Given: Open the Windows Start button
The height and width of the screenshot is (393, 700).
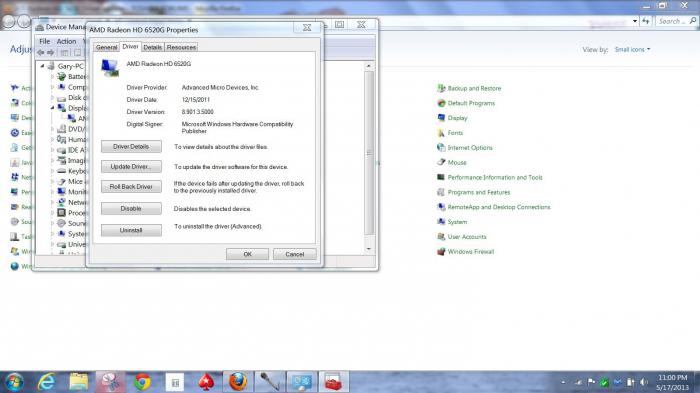Looking at the screenshot, I should [x=14, y=382].
